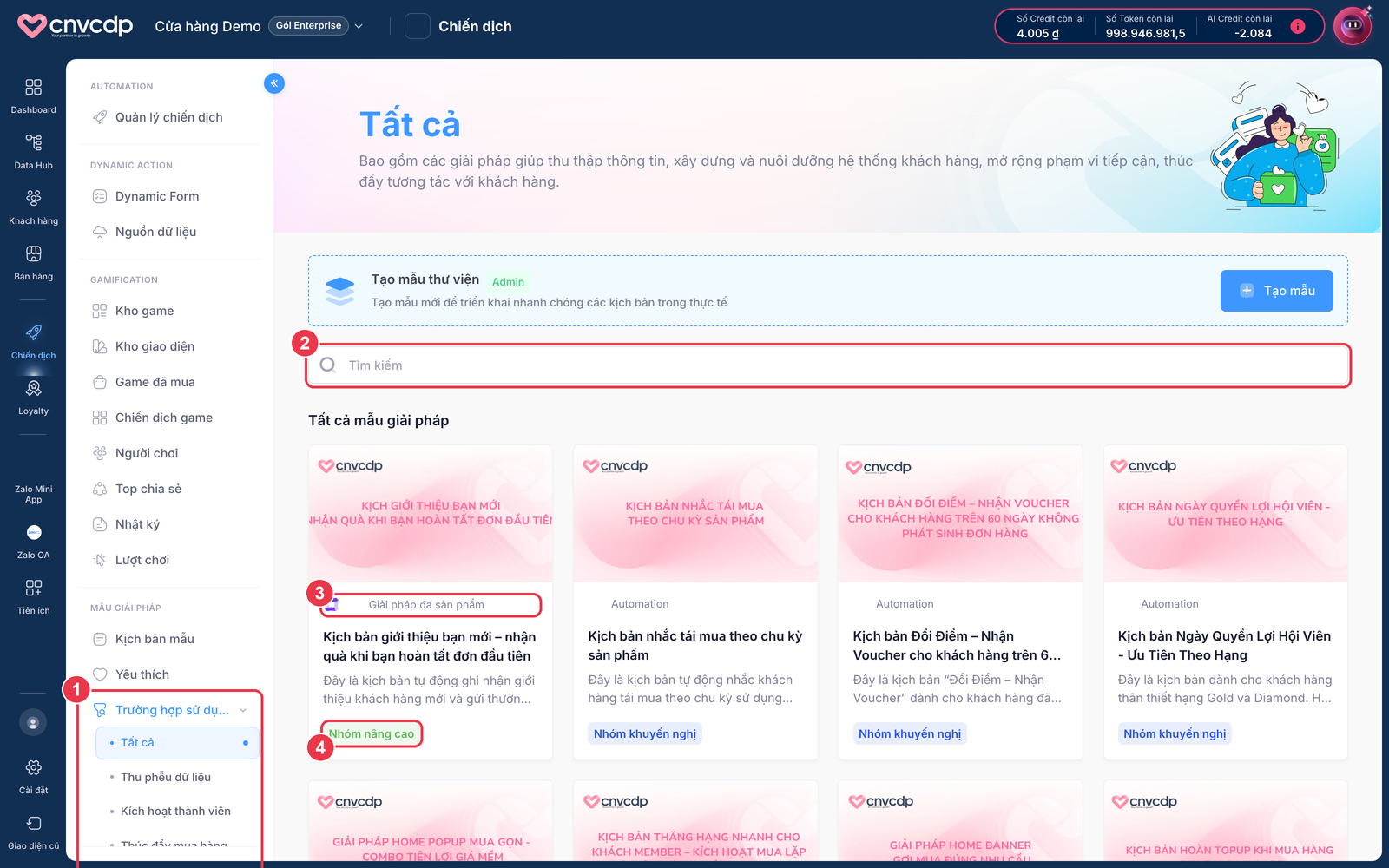Select the Tất cả submenu item
The width and height of the screenshot is (1389, 868).
(177, 743)
